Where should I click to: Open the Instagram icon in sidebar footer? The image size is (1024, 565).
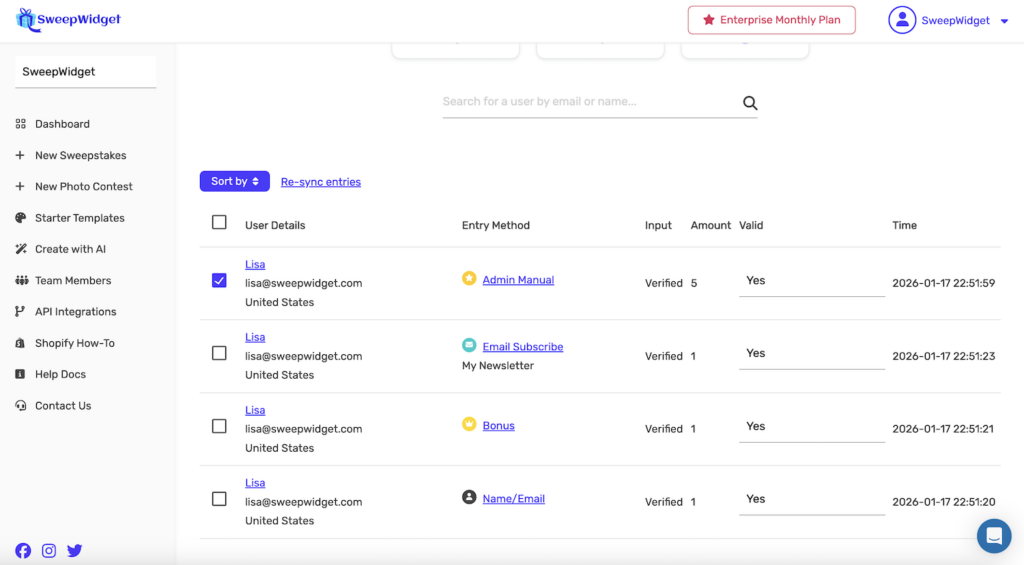pos(49,550)
